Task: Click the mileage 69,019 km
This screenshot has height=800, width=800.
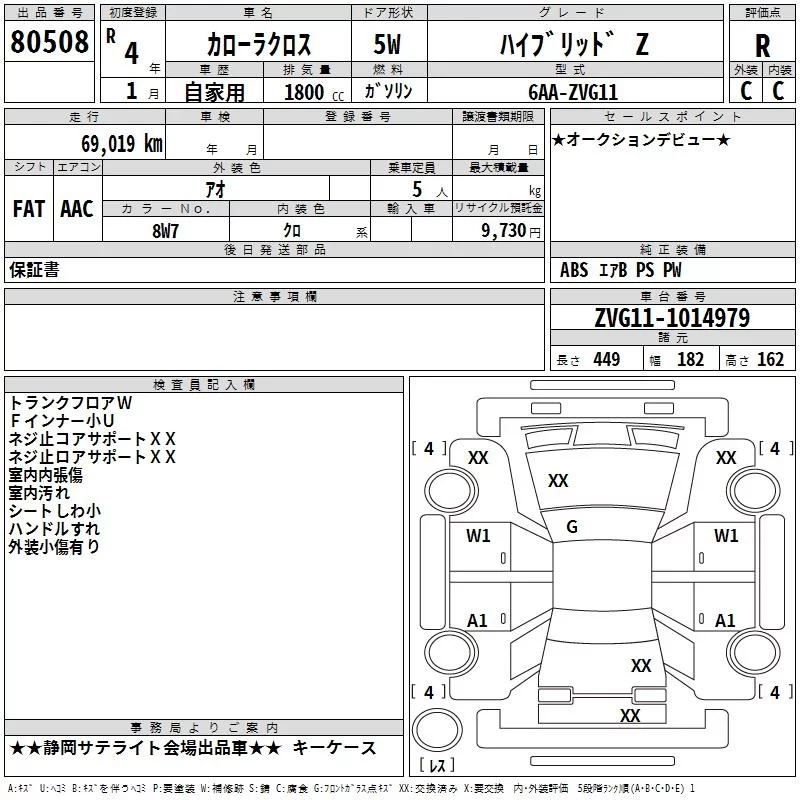Action: 122,144
